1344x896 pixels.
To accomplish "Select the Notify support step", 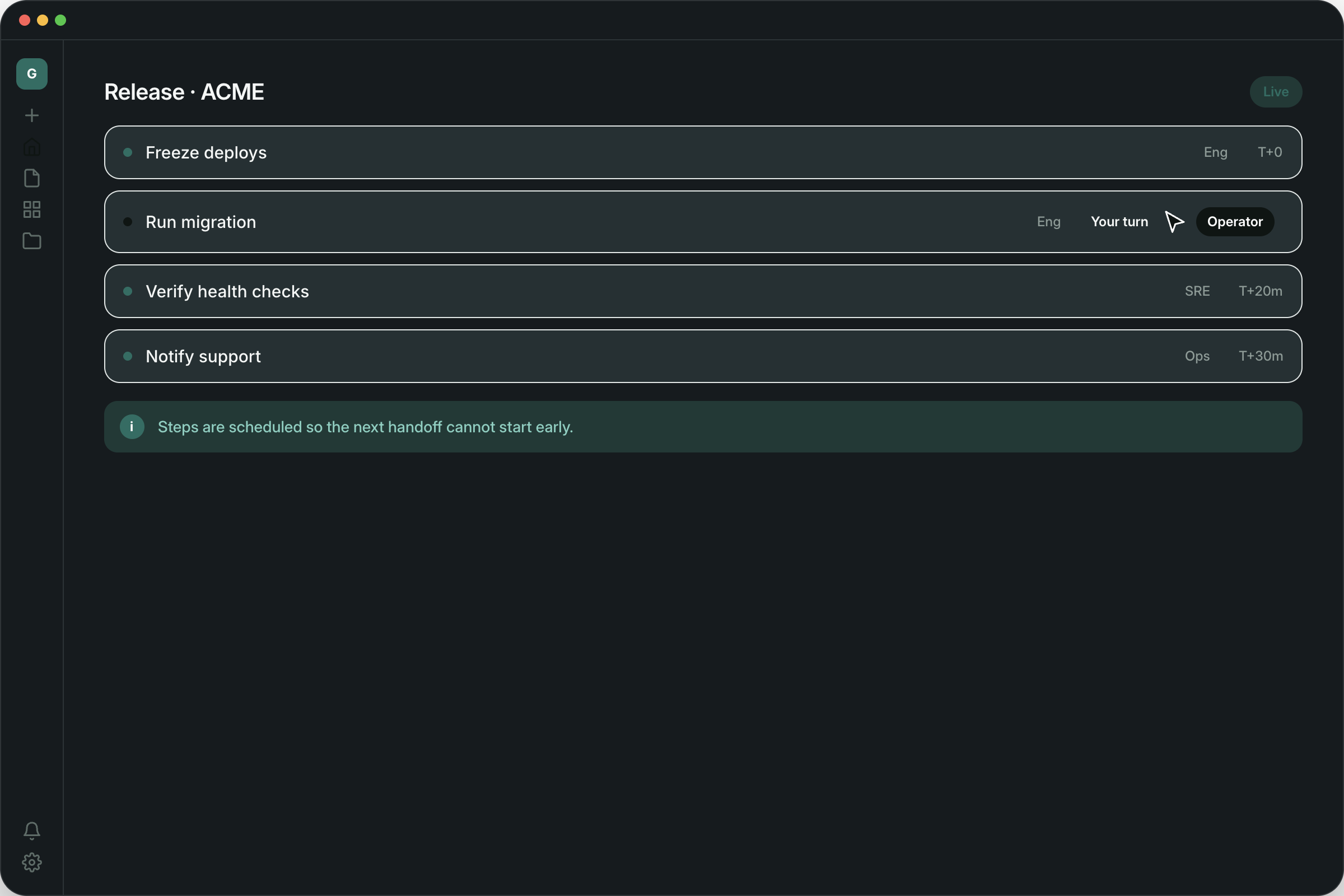I will click(x=703, y=356).
